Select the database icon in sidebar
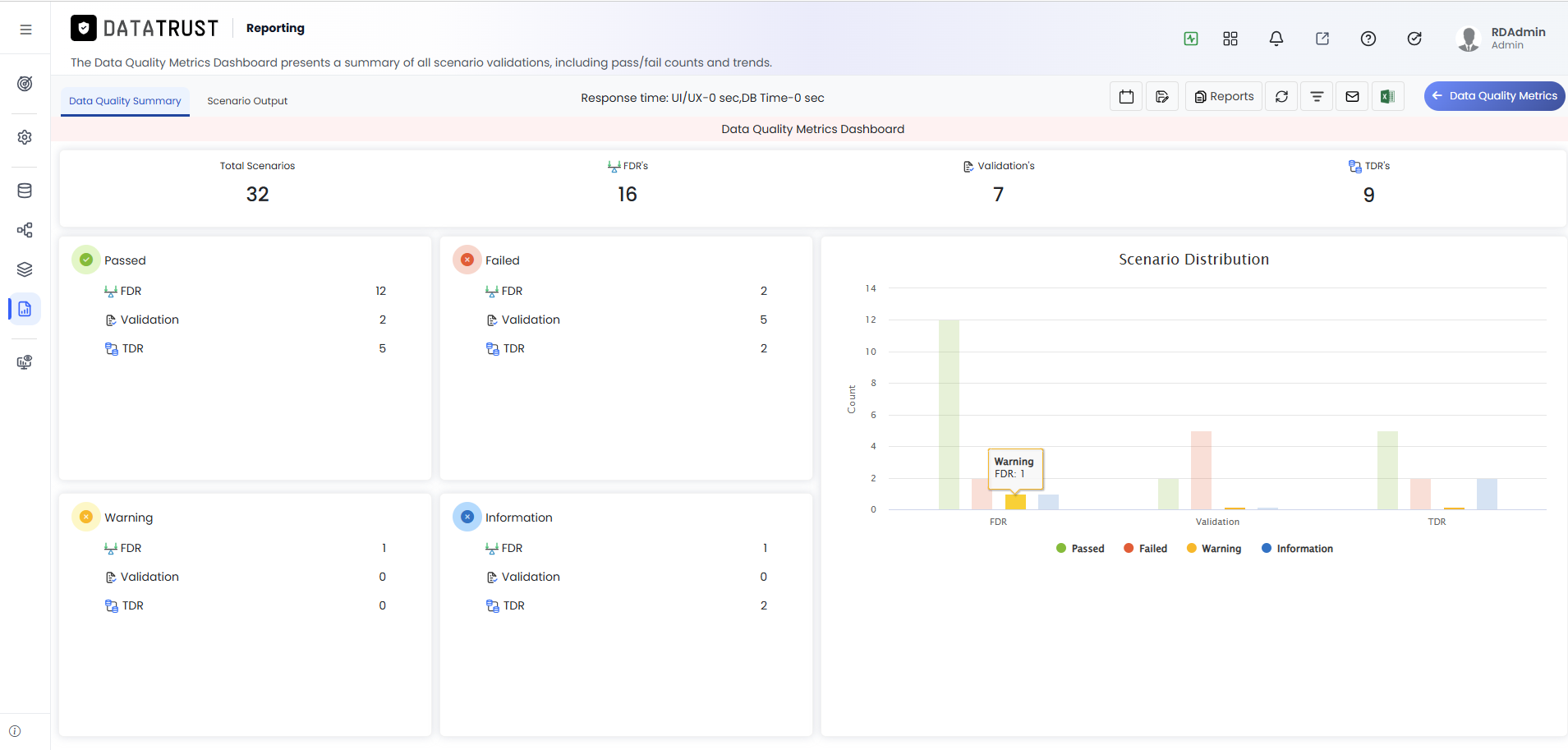 25,191
